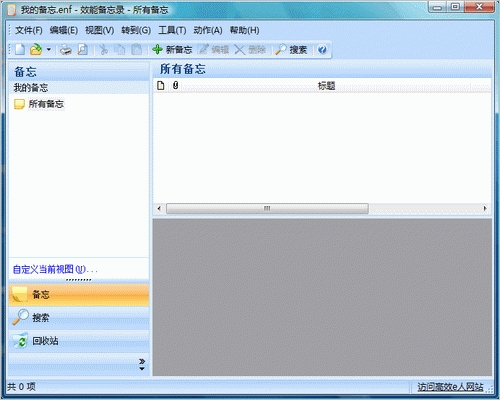Click the 编辑 toolbar button
500x400 pixels.
click(x=214, y=50)
